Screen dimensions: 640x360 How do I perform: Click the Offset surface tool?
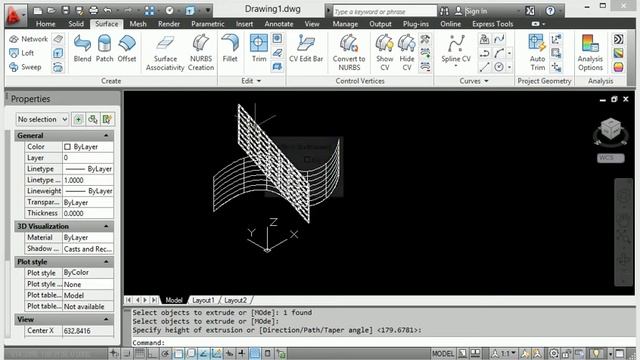[127, 48]
